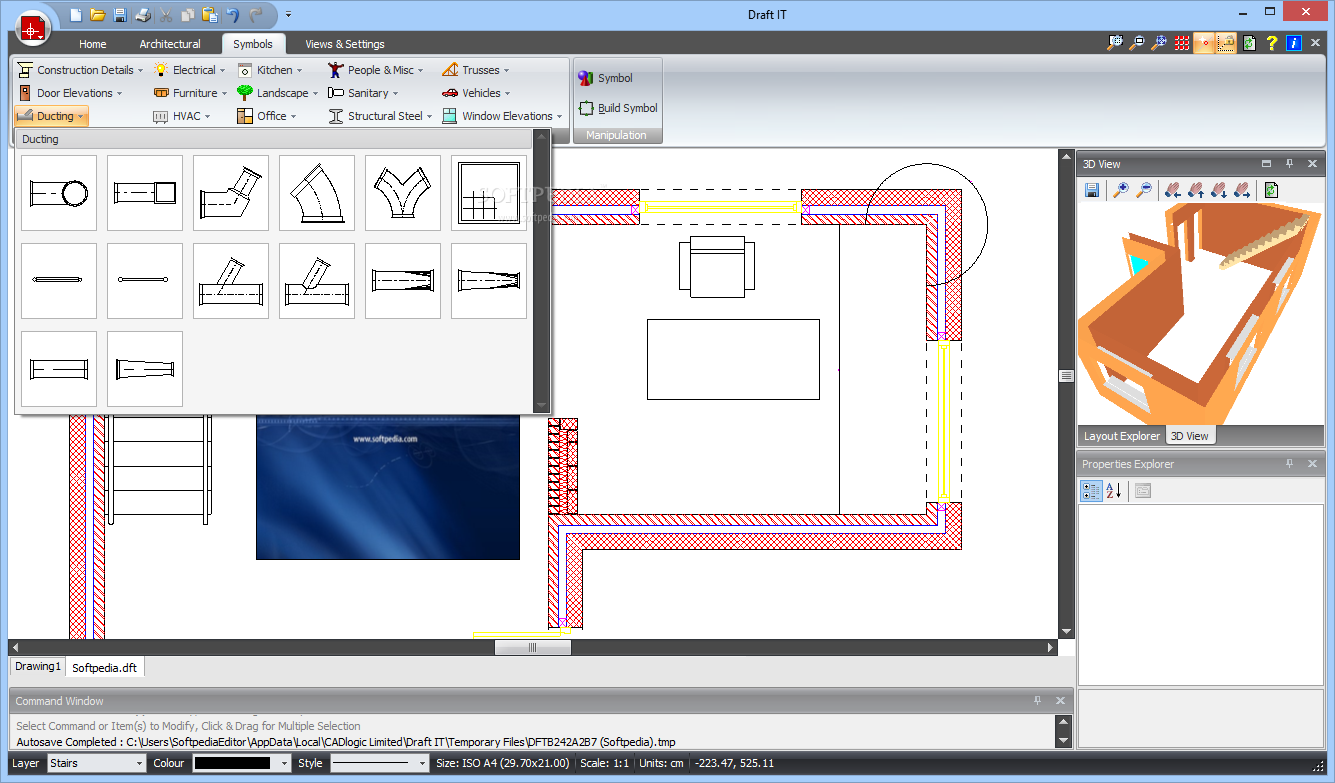Select the duct round end symbol thumbnail
This screenshot has height=783, width=1335.
[x=59, y=193]
